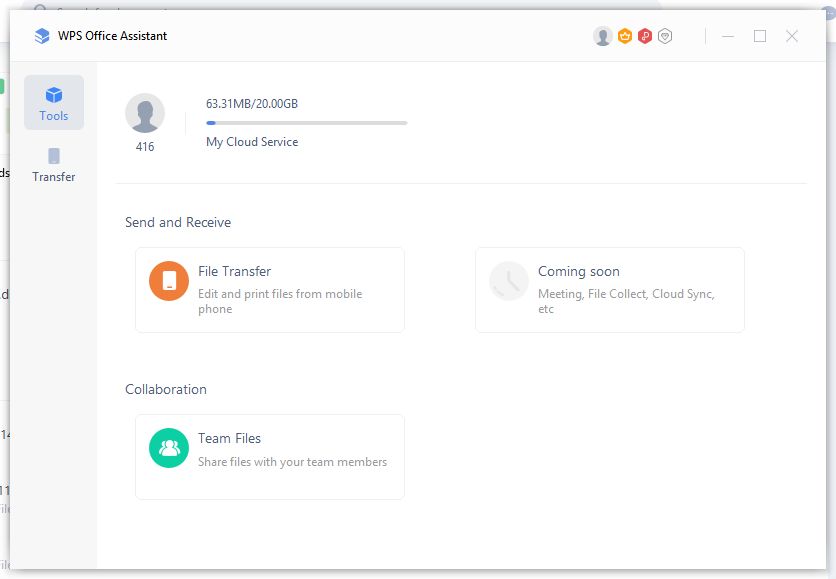Viewport: 836px width, 579px height.
Task: Click the small title bar account avatar
Action: coord(603,36)
